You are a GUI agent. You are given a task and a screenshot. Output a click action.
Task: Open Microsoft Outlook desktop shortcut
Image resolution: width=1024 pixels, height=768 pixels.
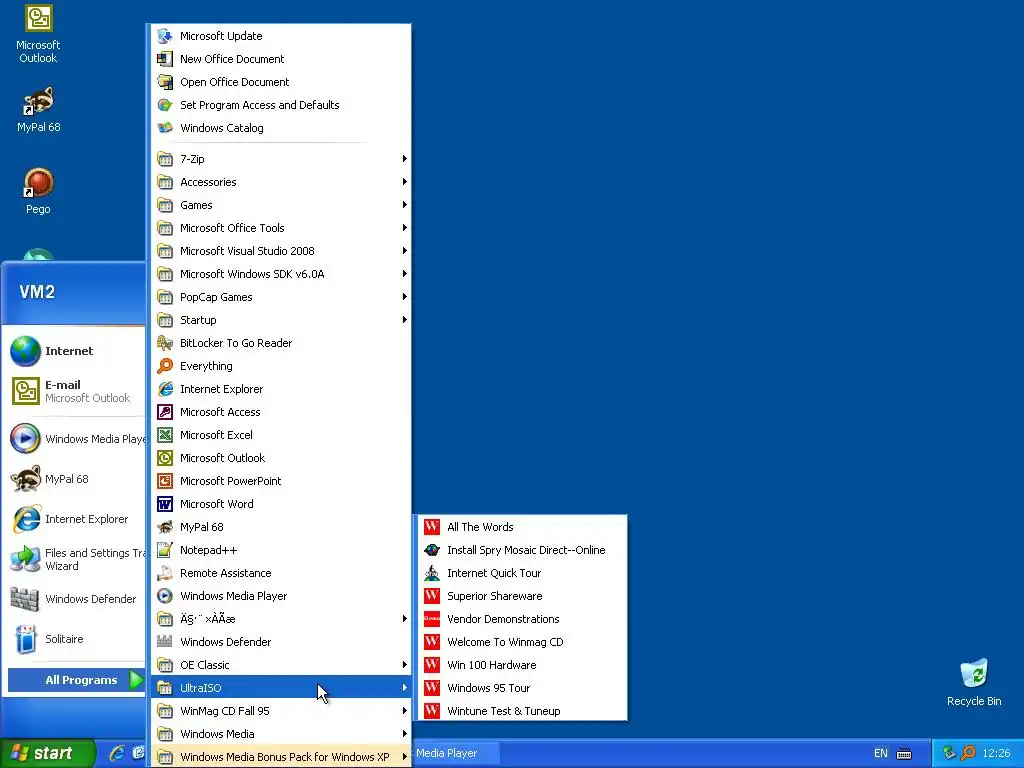tap(38, 35)
